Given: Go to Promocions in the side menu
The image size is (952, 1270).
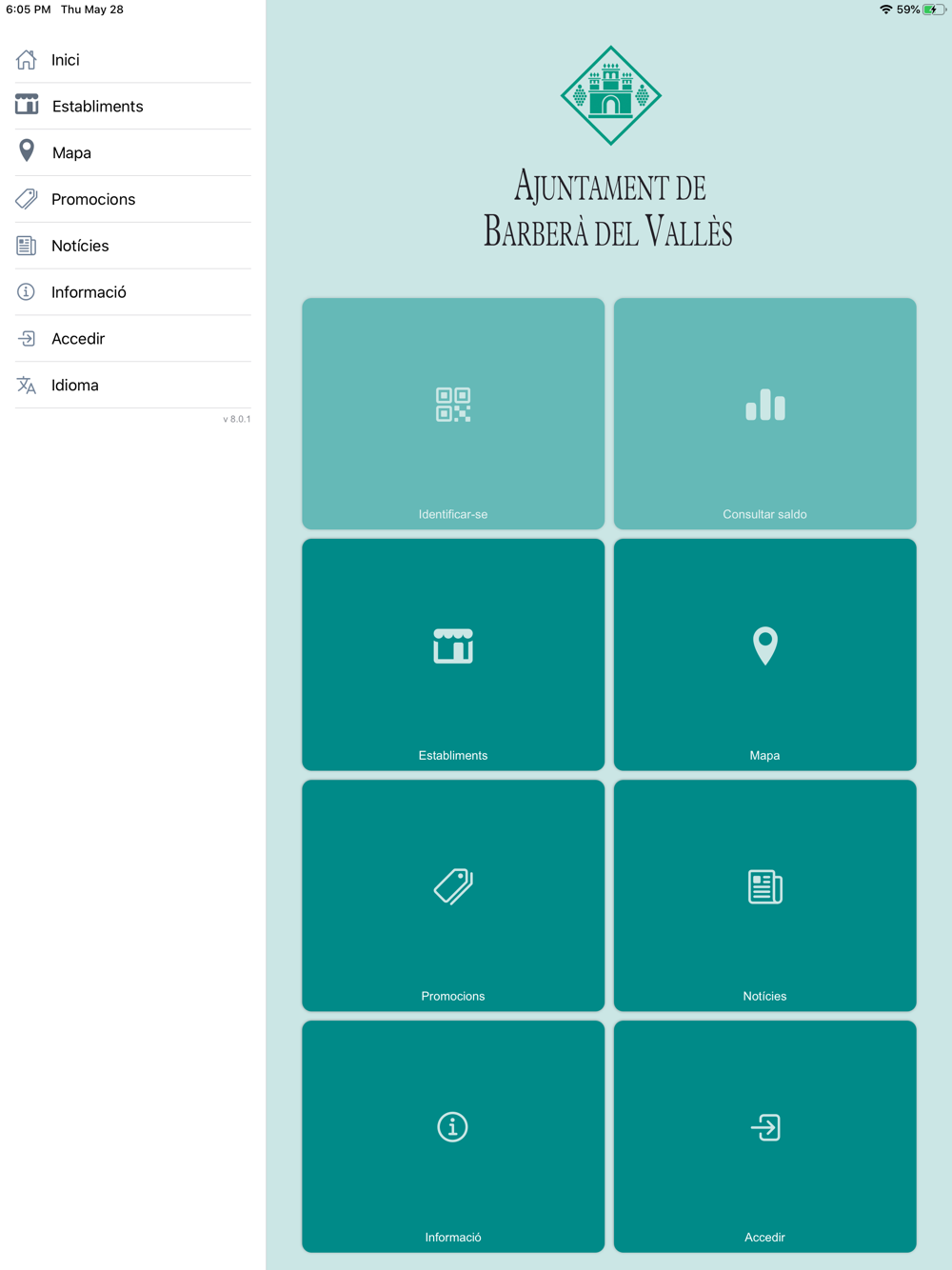Looking at the screenshot, I should pos(133,199).
